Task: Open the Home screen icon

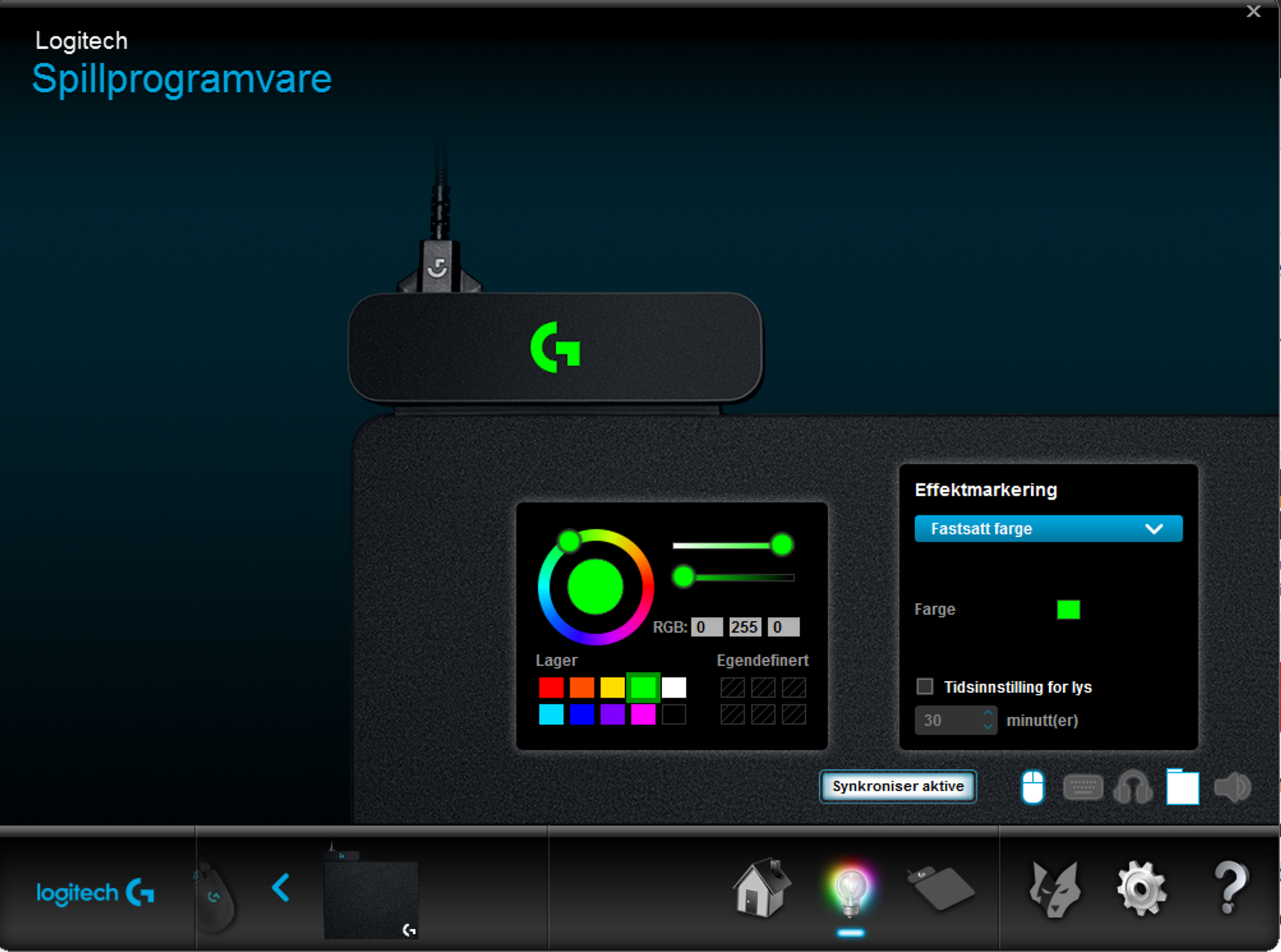Action: [x=762, y=889]
